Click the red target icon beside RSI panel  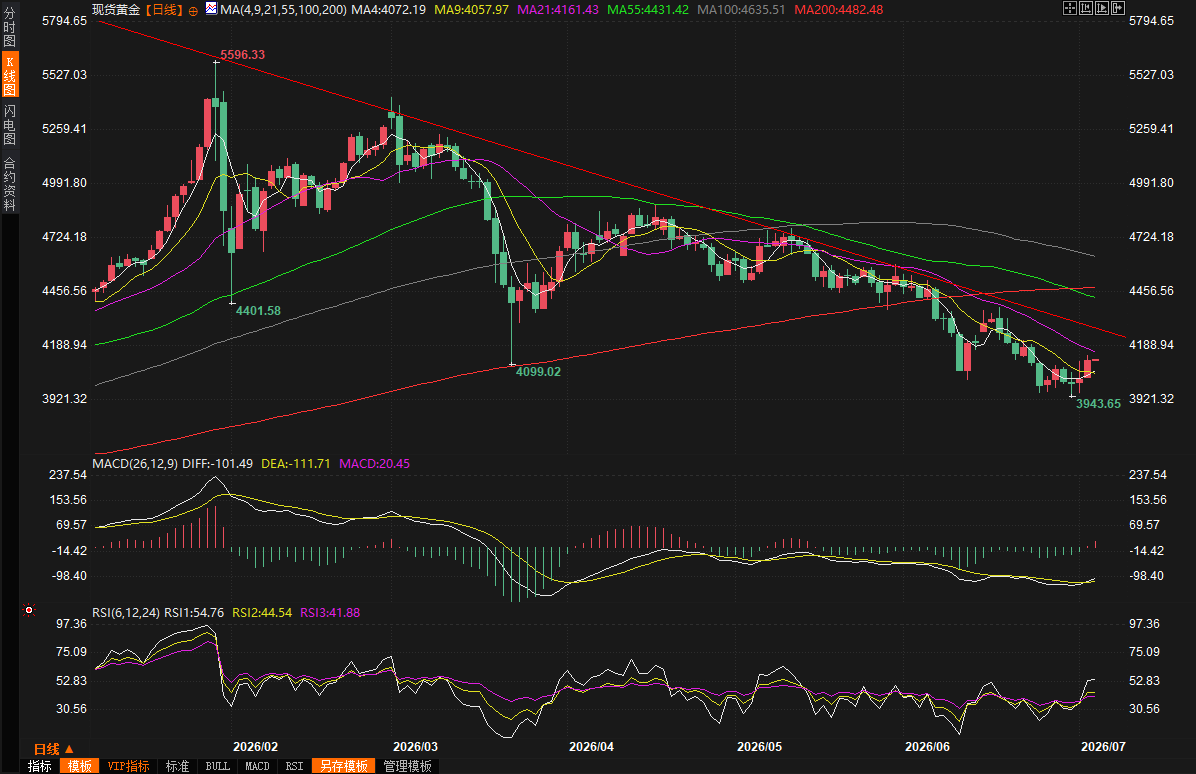click(29, 610)
